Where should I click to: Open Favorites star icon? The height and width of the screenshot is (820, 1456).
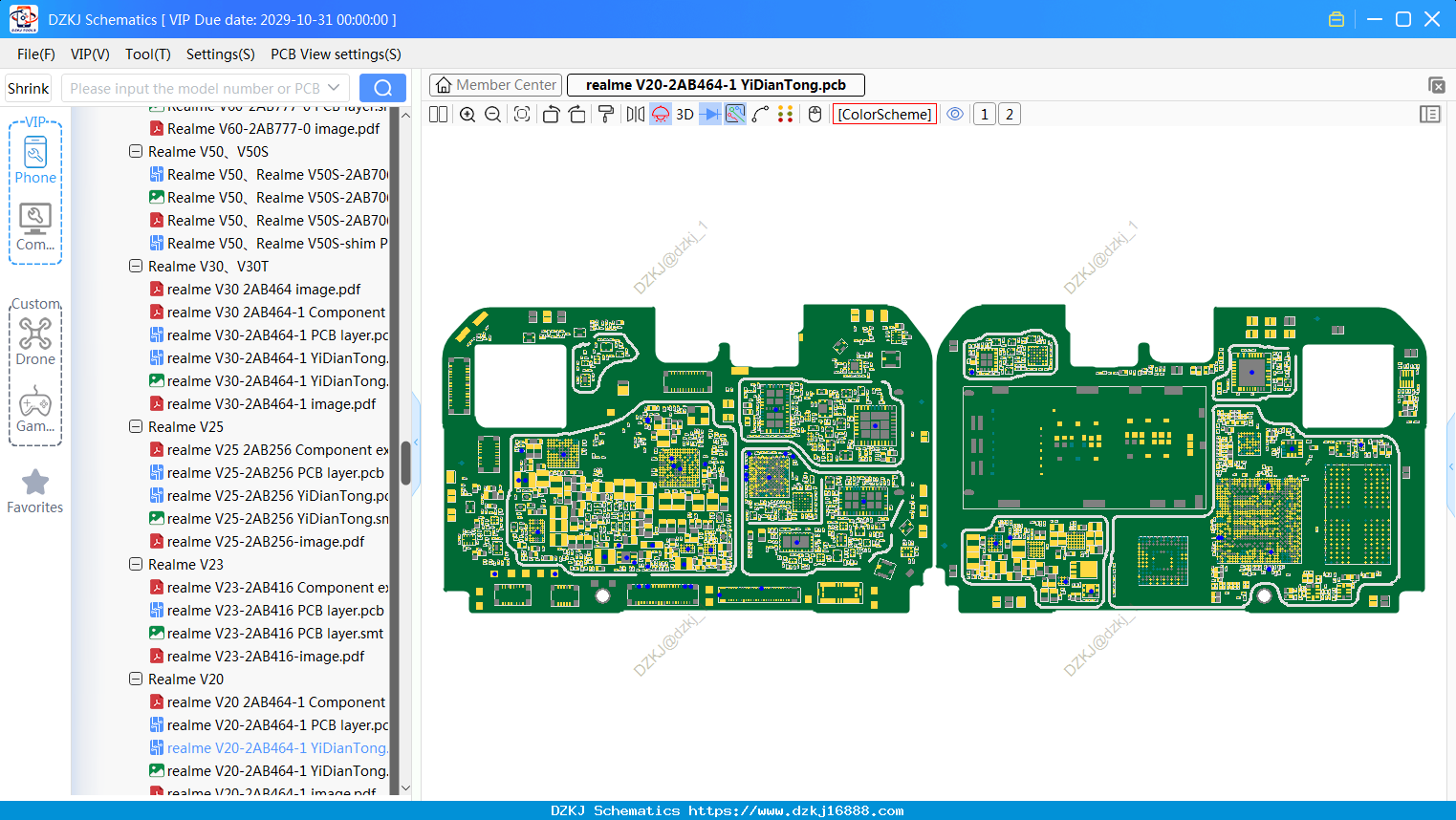35,491
